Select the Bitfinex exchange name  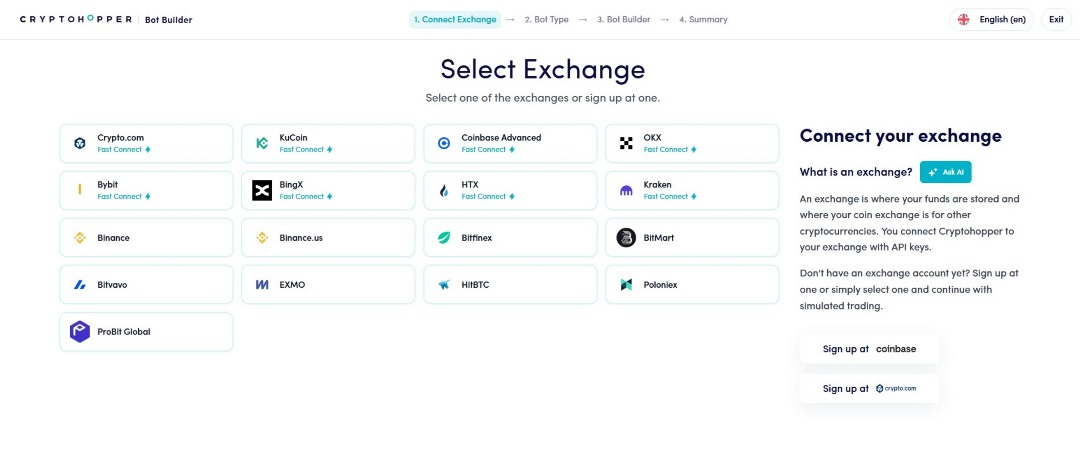coord(477,238)
